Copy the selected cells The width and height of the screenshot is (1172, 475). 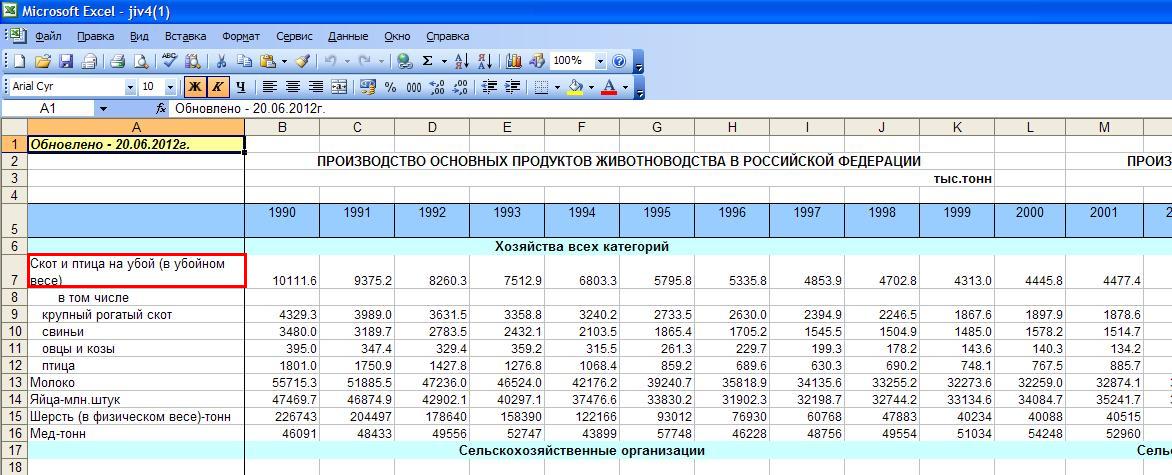click(x=244, y=61)
